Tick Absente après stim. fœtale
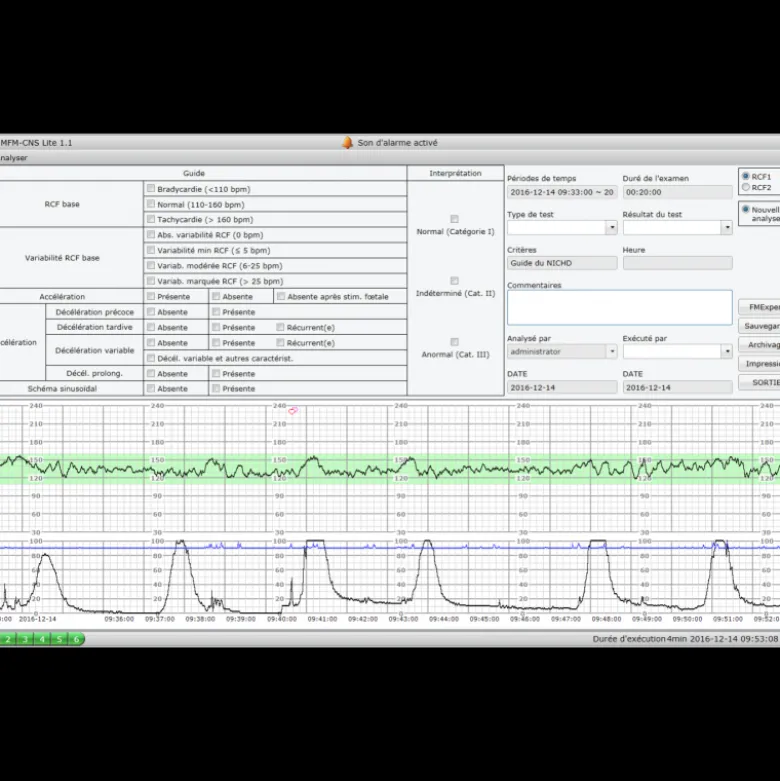780x781 pixels. [x=281, y=296]
